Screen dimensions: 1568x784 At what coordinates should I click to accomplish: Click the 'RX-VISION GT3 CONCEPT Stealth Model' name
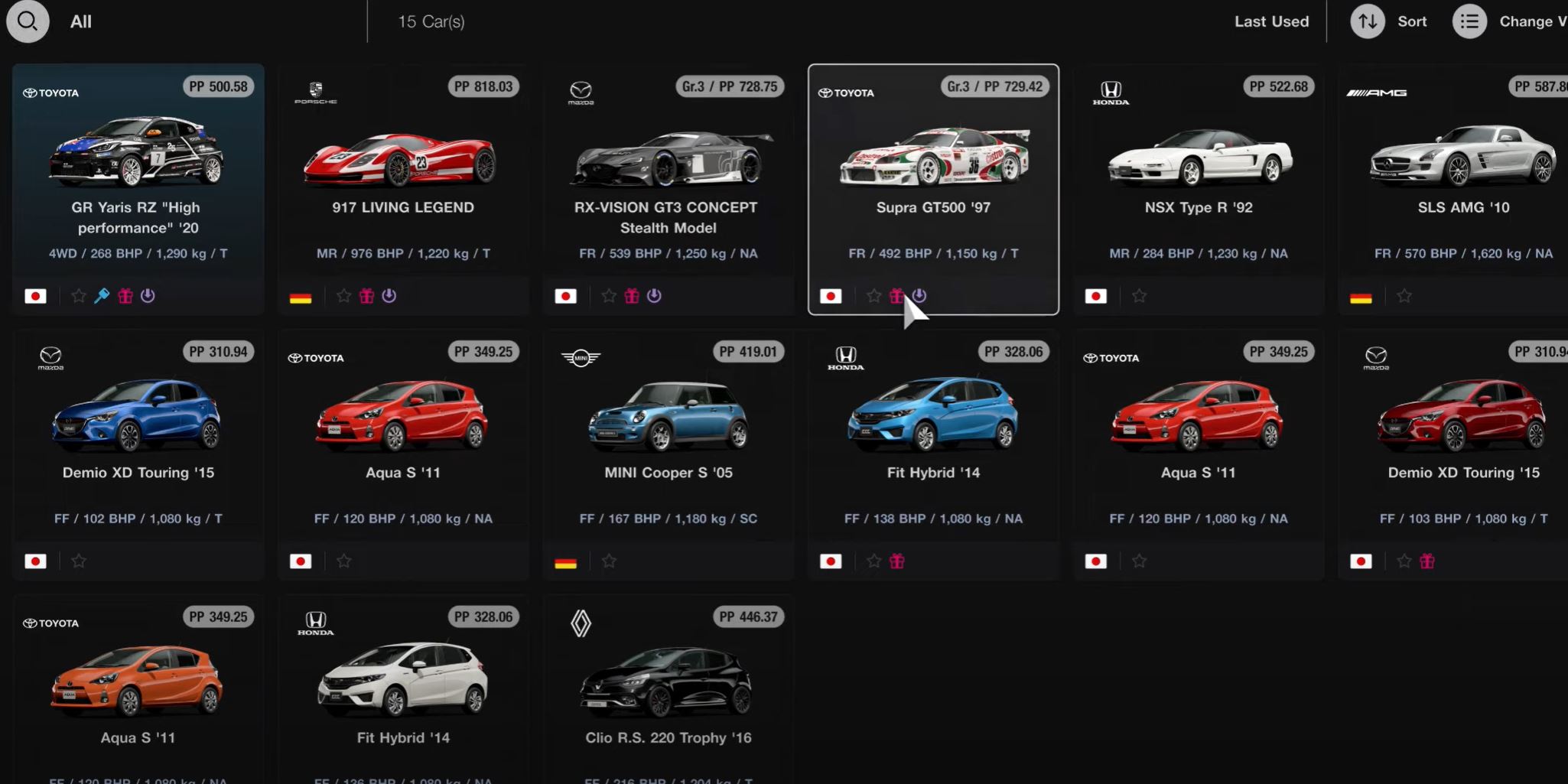(x=666, y=217)
